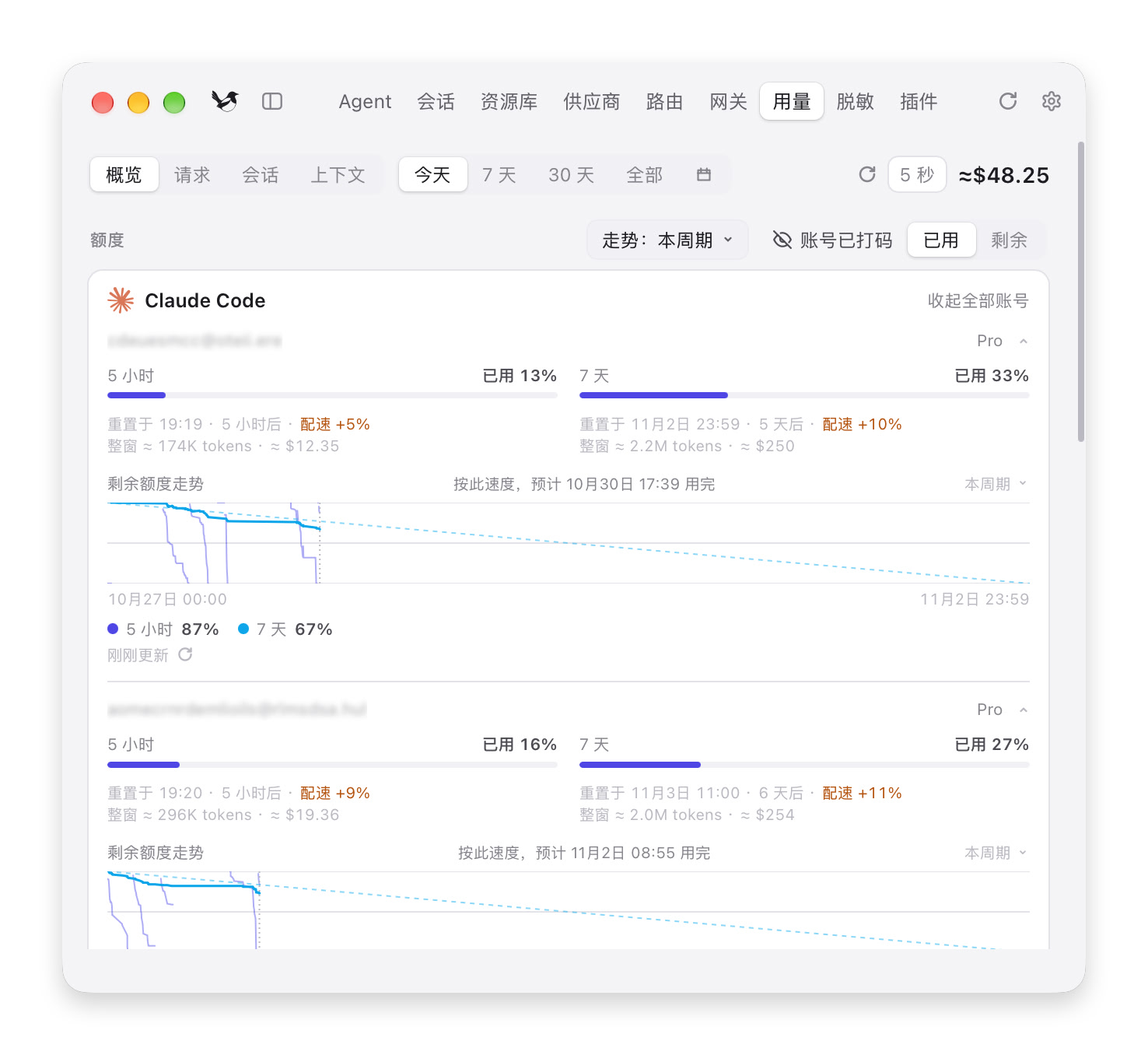Screen dimensions: 1148x1055
Task: Select the 用量 tab
Action: pyautogui.click(x=792, y=101)
